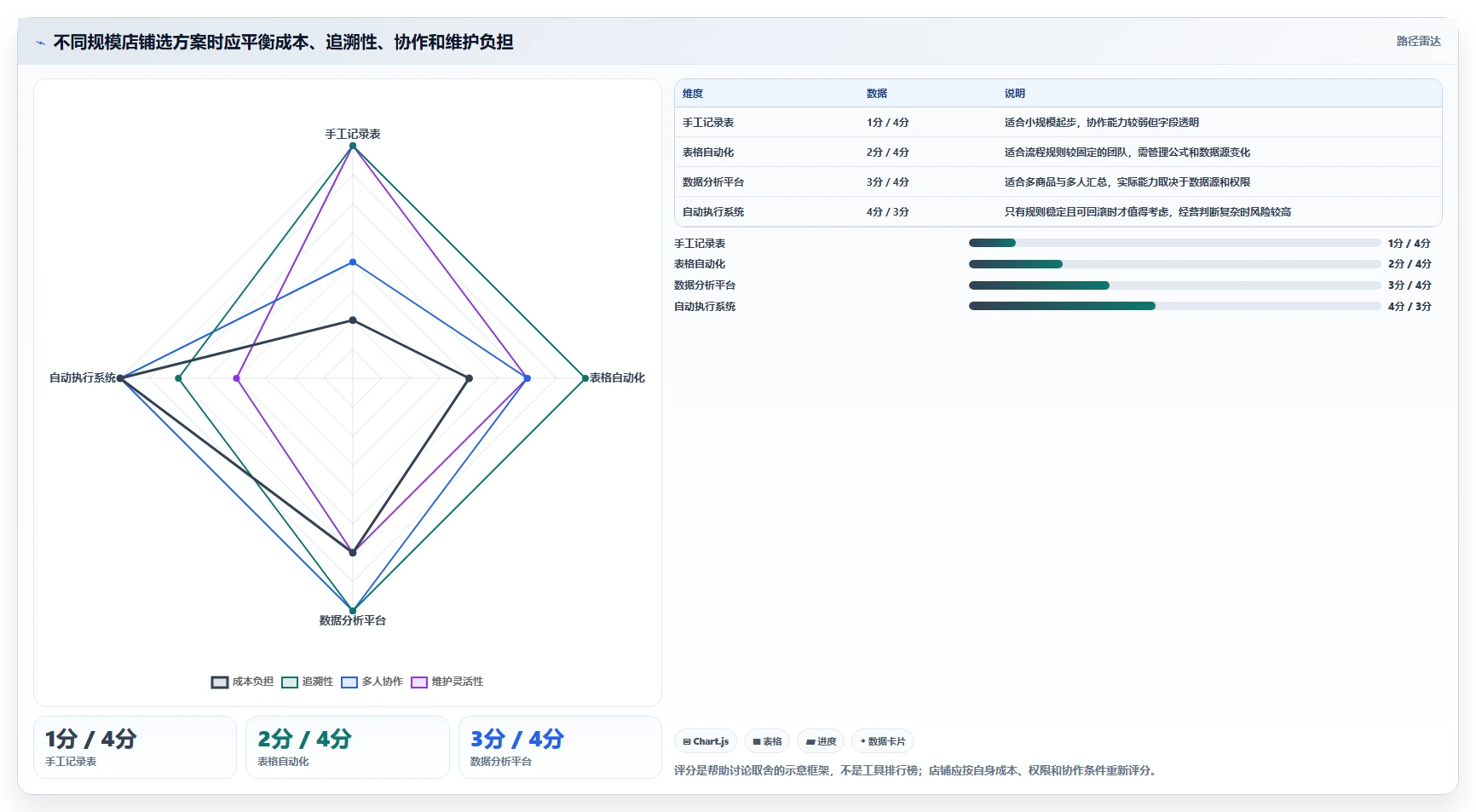
Task: Select the 表格 chip
Action: (767, 741)
